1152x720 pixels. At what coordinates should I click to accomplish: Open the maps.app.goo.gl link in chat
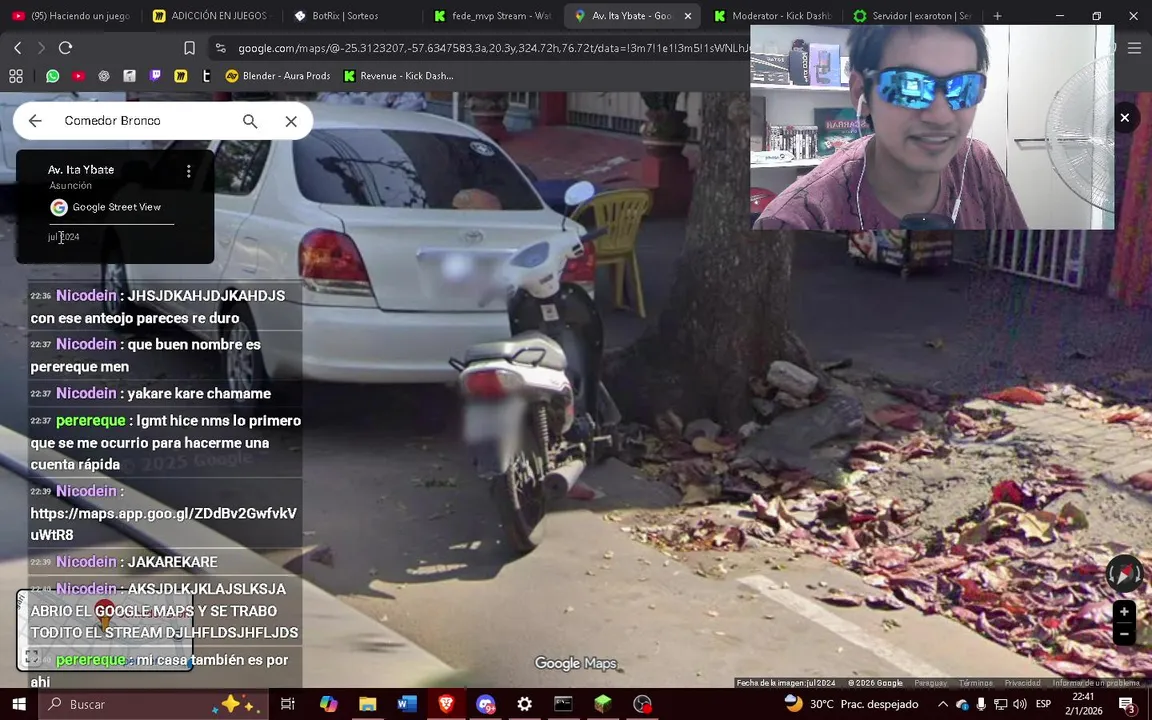[163, 524]
